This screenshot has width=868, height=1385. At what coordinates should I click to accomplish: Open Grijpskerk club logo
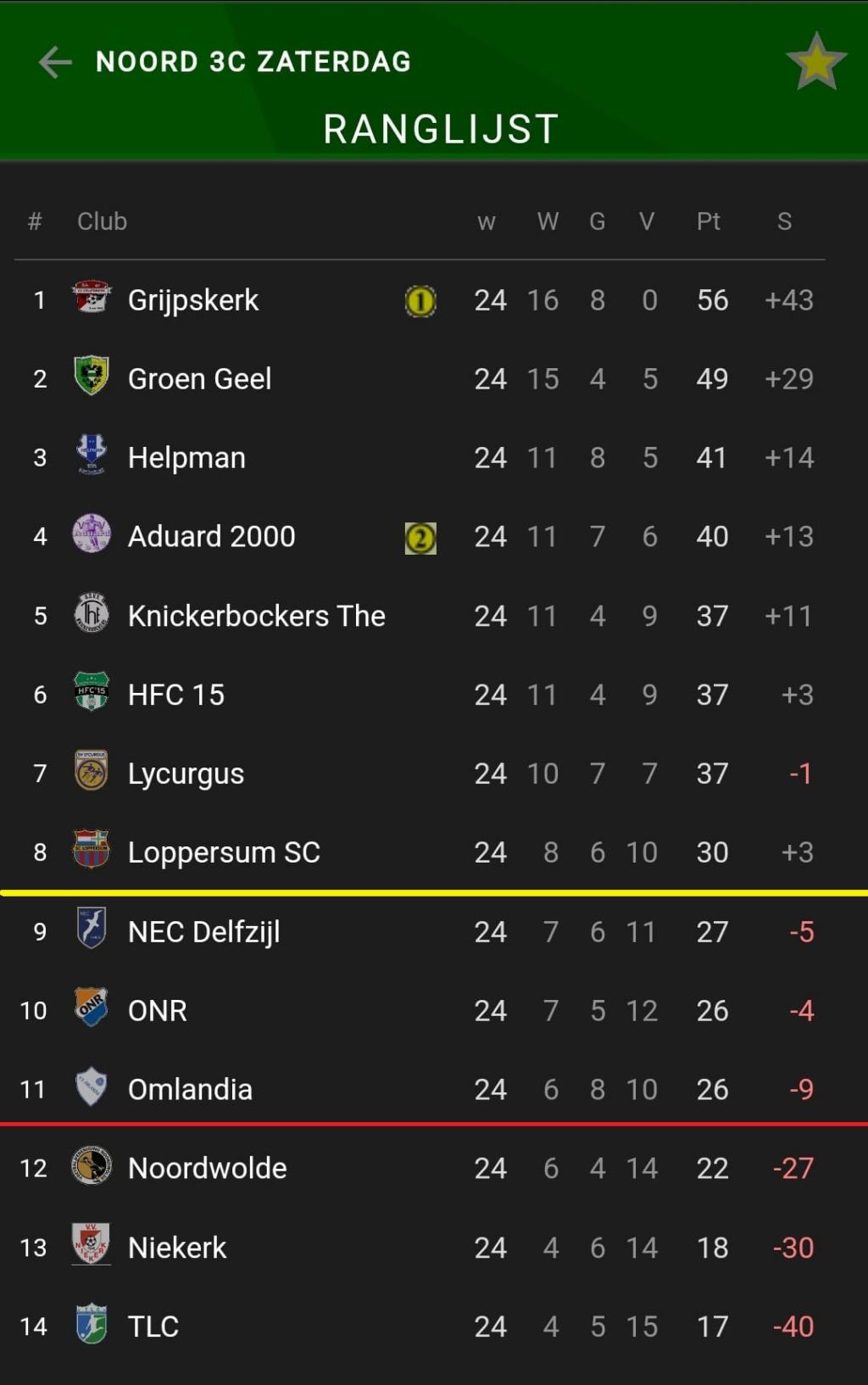[x=92, y=299]
